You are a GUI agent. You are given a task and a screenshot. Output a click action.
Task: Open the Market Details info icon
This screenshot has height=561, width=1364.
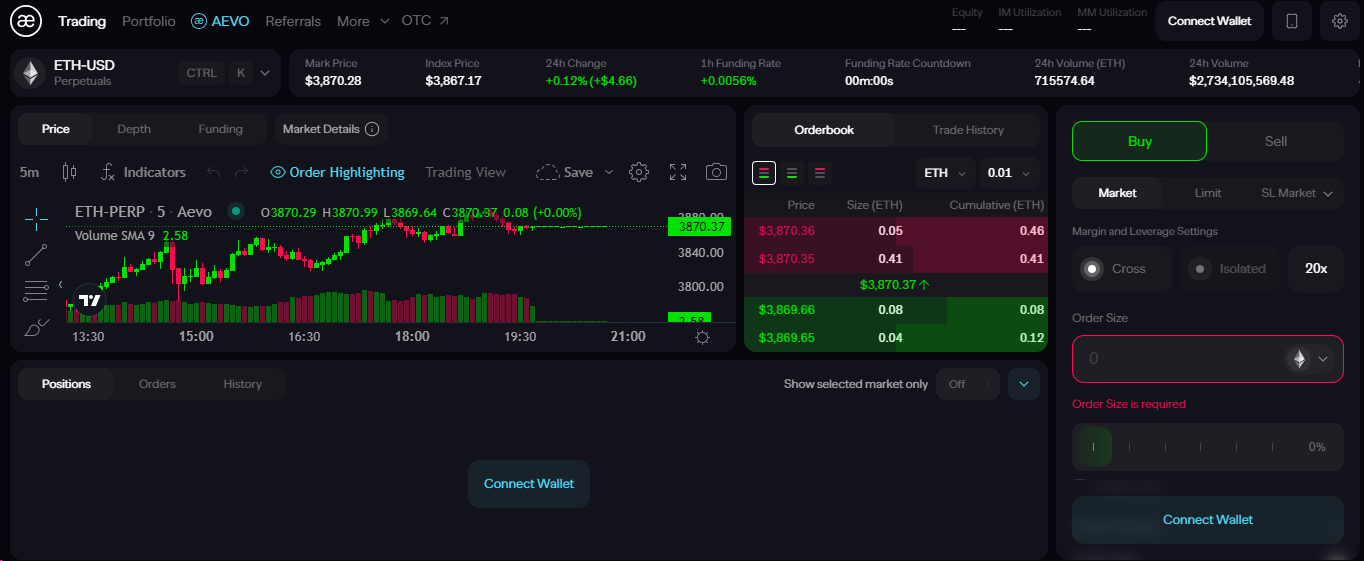[372, 129]
